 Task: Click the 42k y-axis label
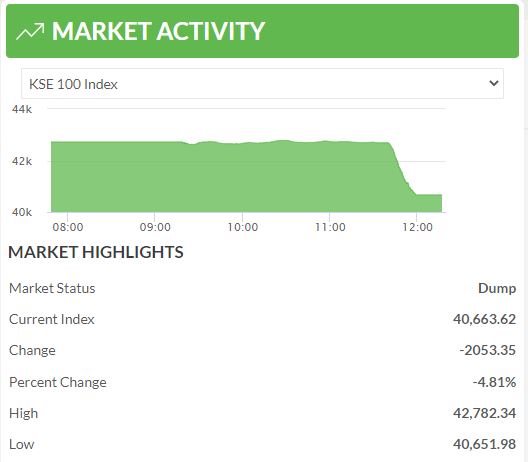[x=22, y=161]
